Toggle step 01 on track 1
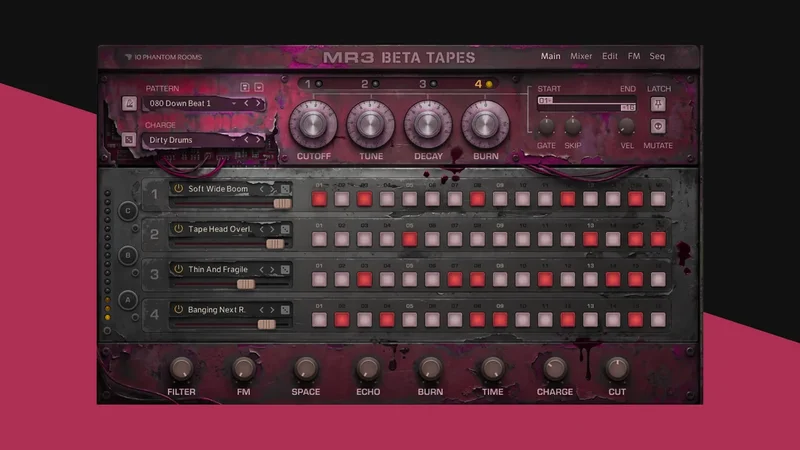 pos(319,199)
